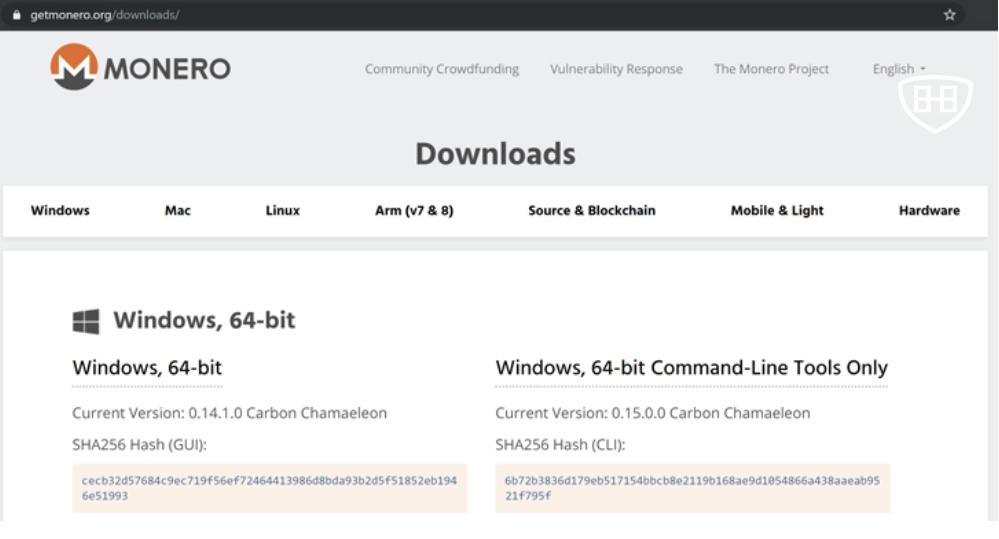The image size is (999, 539).
Task: Open the Mobile & Light tab
Action: pyautogui.click(x=777, y=210)
